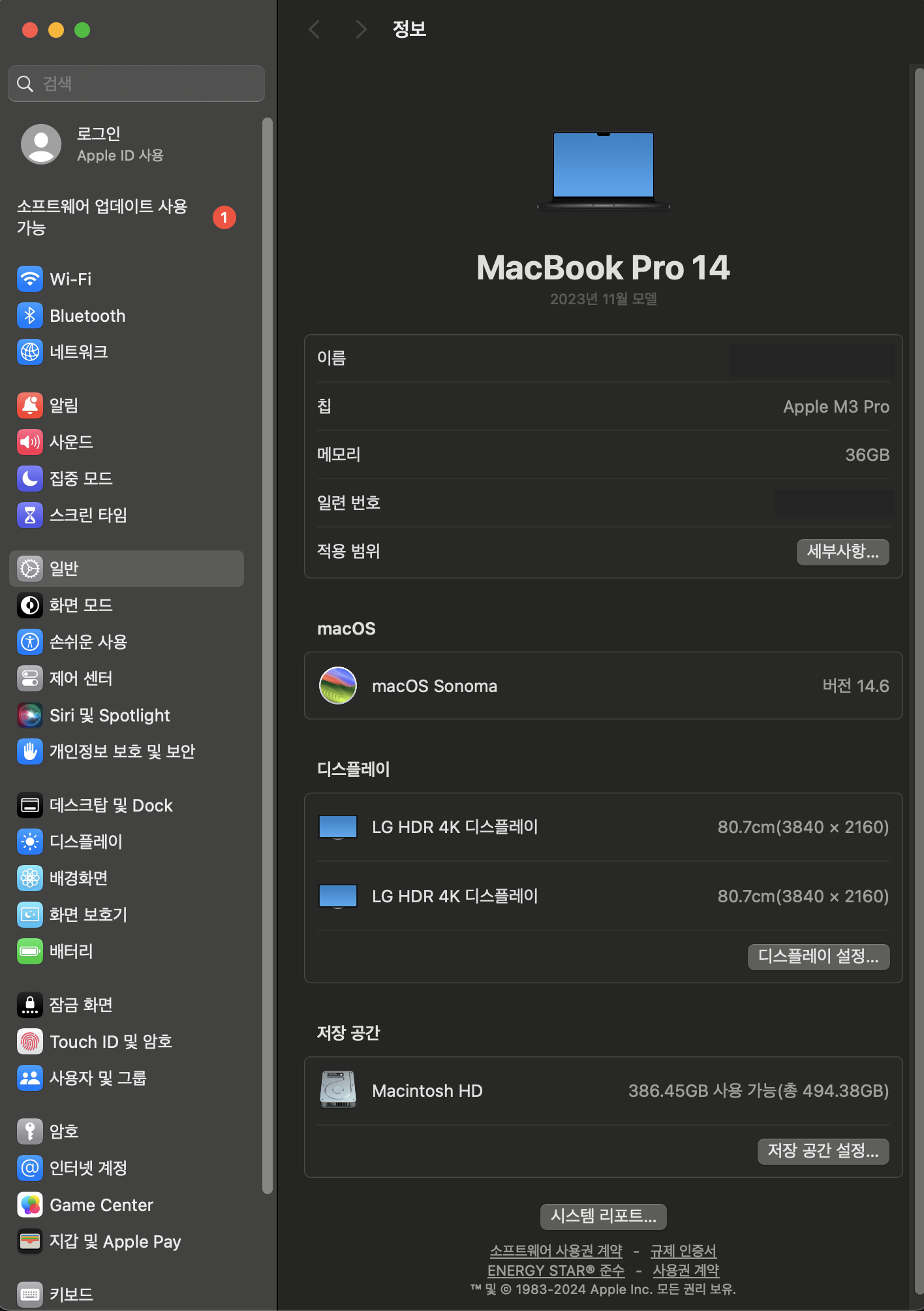Open 집중 모드 moon icon
The width and height of the screenshot is (924, 1311).
coord(30,479)
